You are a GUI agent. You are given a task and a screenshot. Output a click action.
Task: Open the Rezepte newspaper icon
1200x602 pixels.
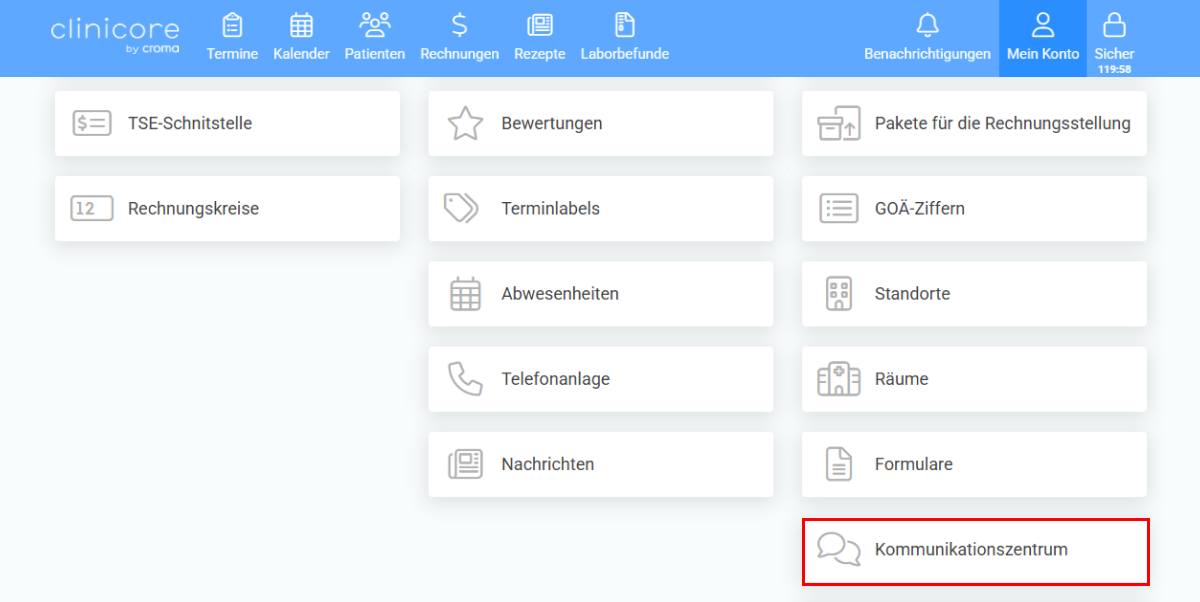[x=540, y=25]
